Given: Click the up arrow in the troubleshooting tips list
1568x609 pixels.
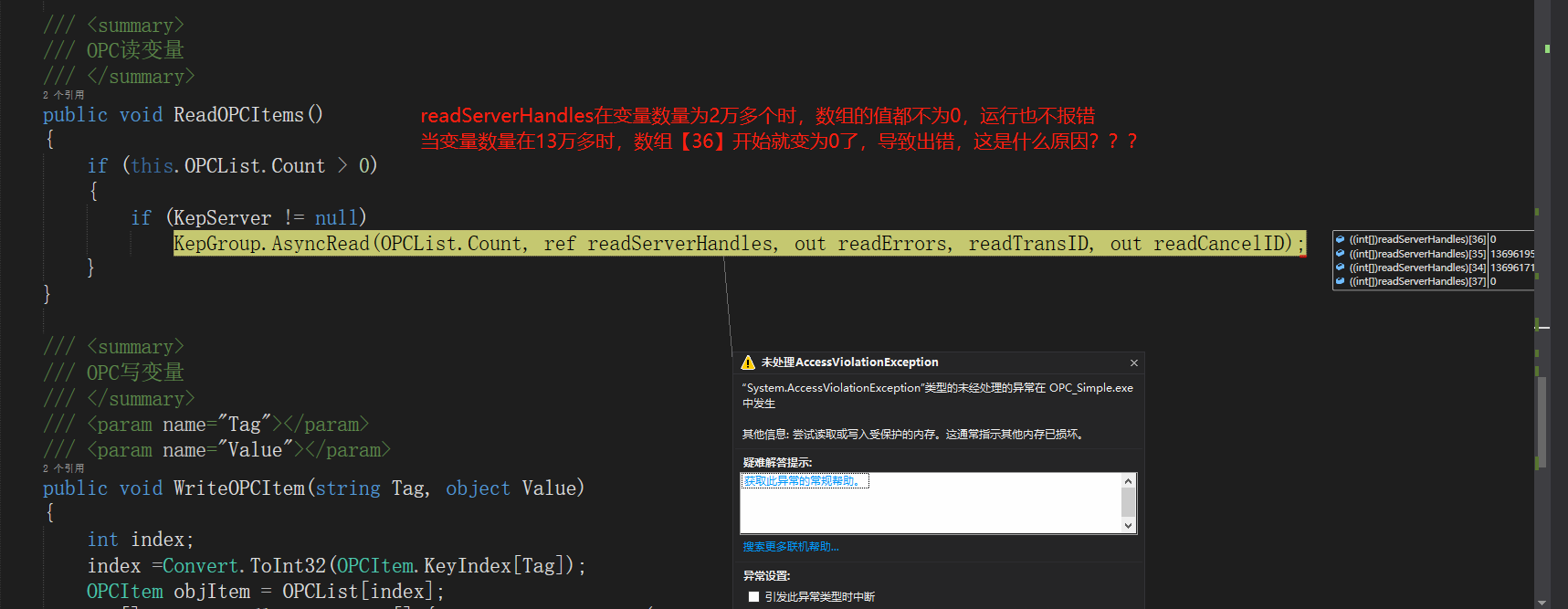Looking at the screenshot, I should [1129, 481].
